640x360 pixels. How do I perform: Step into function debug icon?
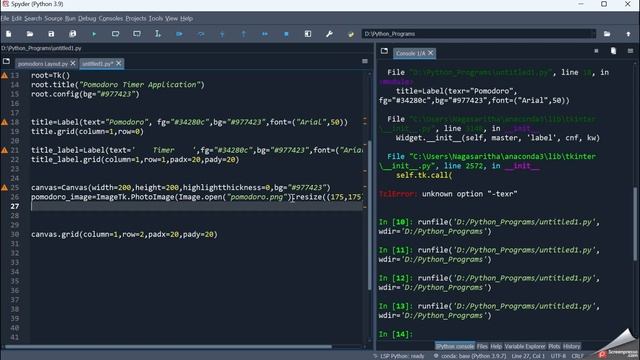click(222, 34)
